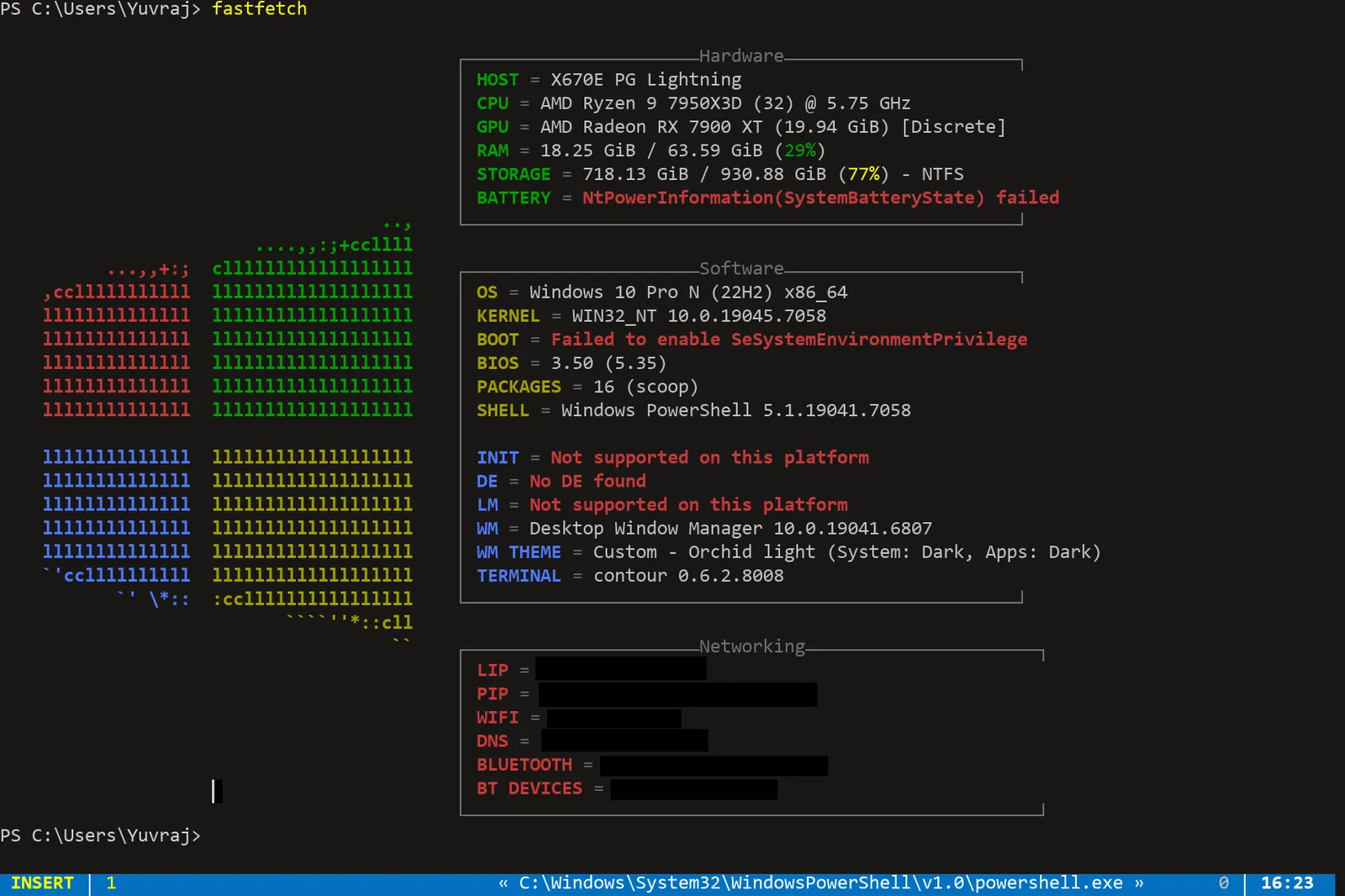1345x896 pixels.
Task: Click the 0 counter in the status bar
Action: coord(1224,883)
